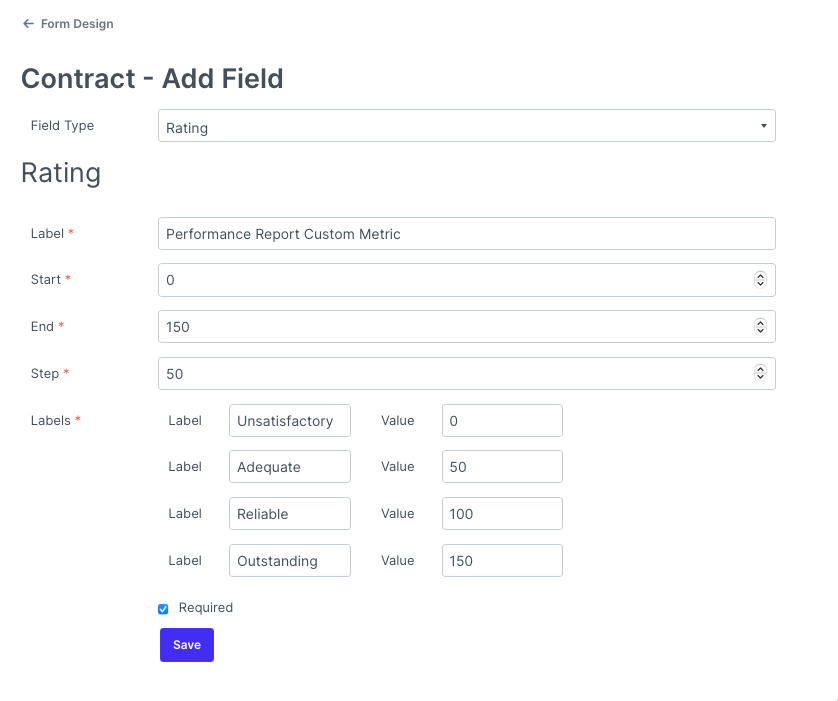Click the End input showing 150

tap(450, 326)
